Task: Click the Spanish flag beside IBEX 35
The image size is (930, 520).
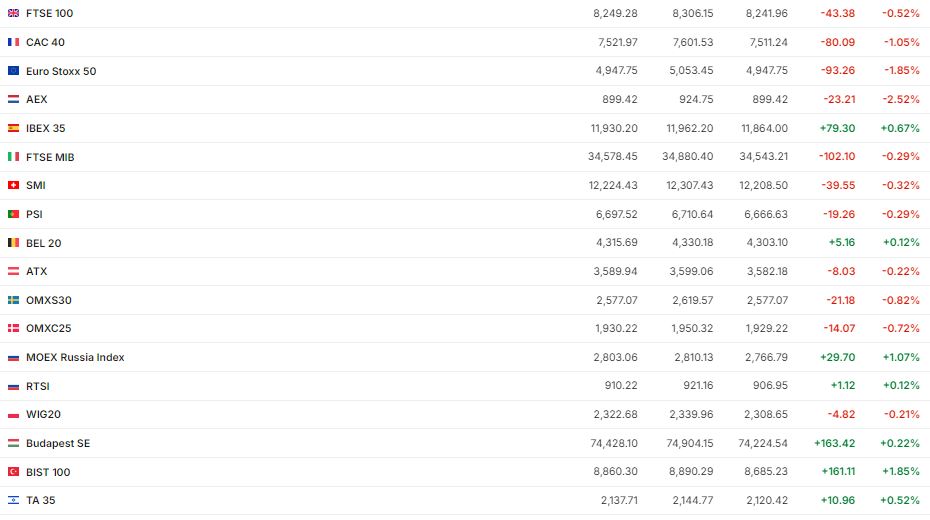Action: coord(13,128)
